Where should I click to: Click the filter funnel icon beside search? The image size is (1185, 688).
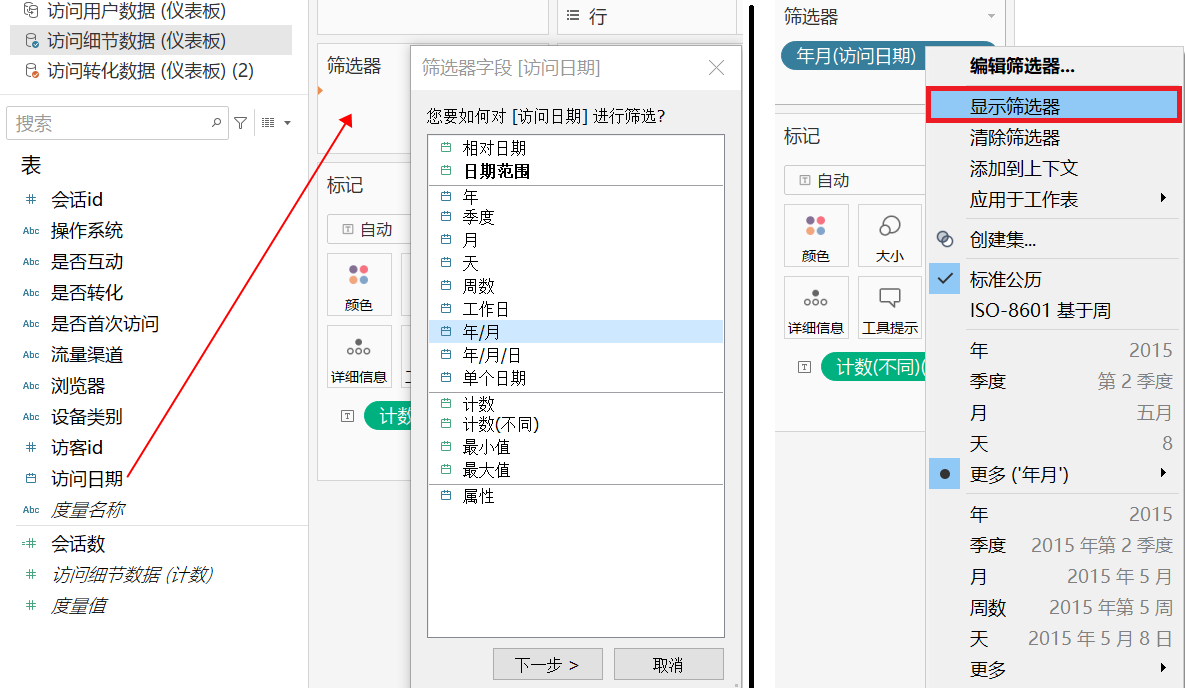[x=240, y=122]
